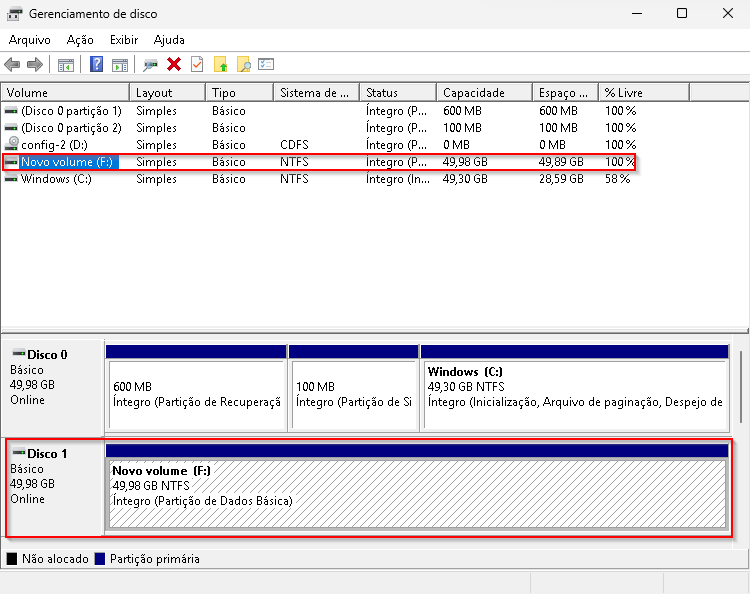Click the properties icon with the checkmark

pyautogui.click(x=197, y=65)
